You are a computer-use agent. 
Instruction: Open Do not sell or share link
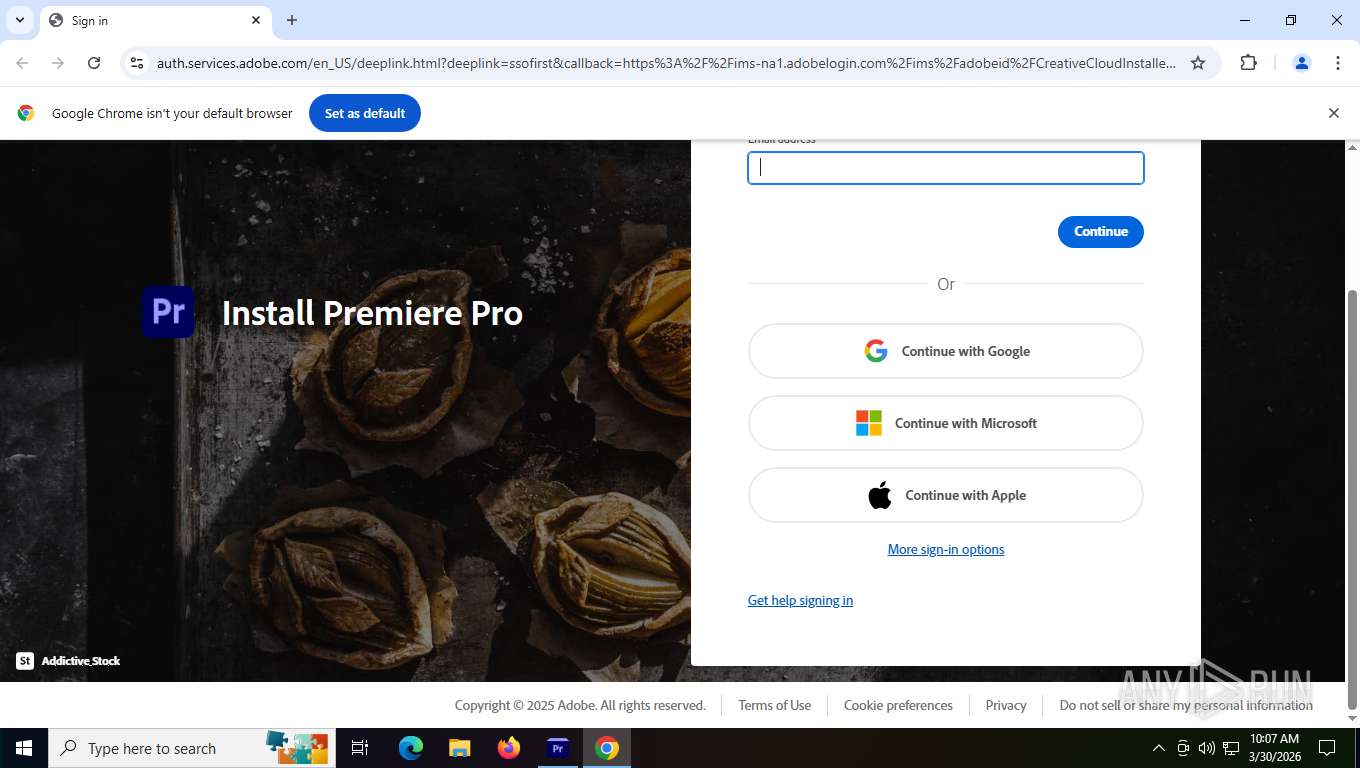tap(1186, 705)
